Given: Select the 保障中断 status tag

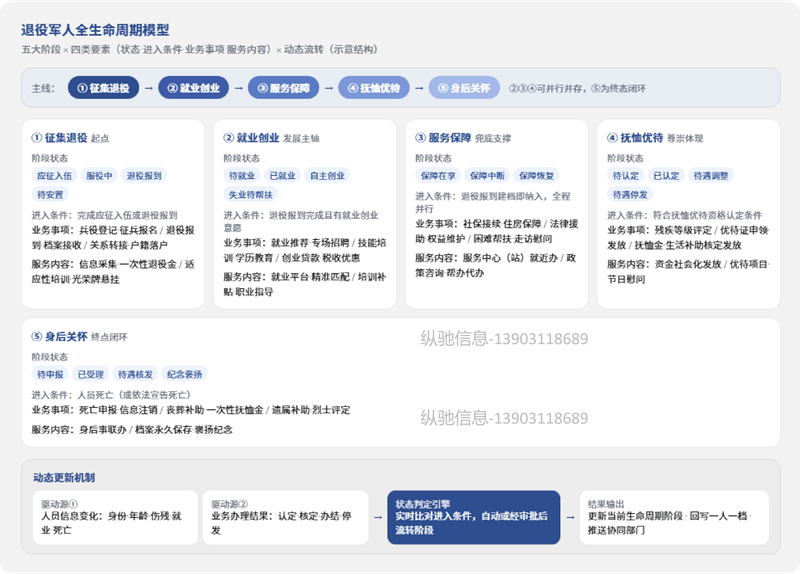Looking at the screenshot, I should (487, 176).
